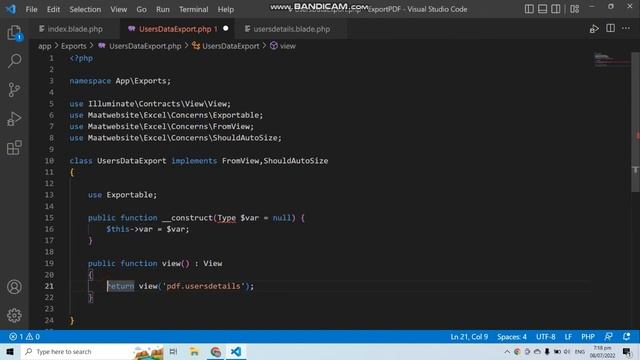Click the 'pdf.usersdetails' string
This screenshot has height=360, width=640.
click(x=203, y=286)
